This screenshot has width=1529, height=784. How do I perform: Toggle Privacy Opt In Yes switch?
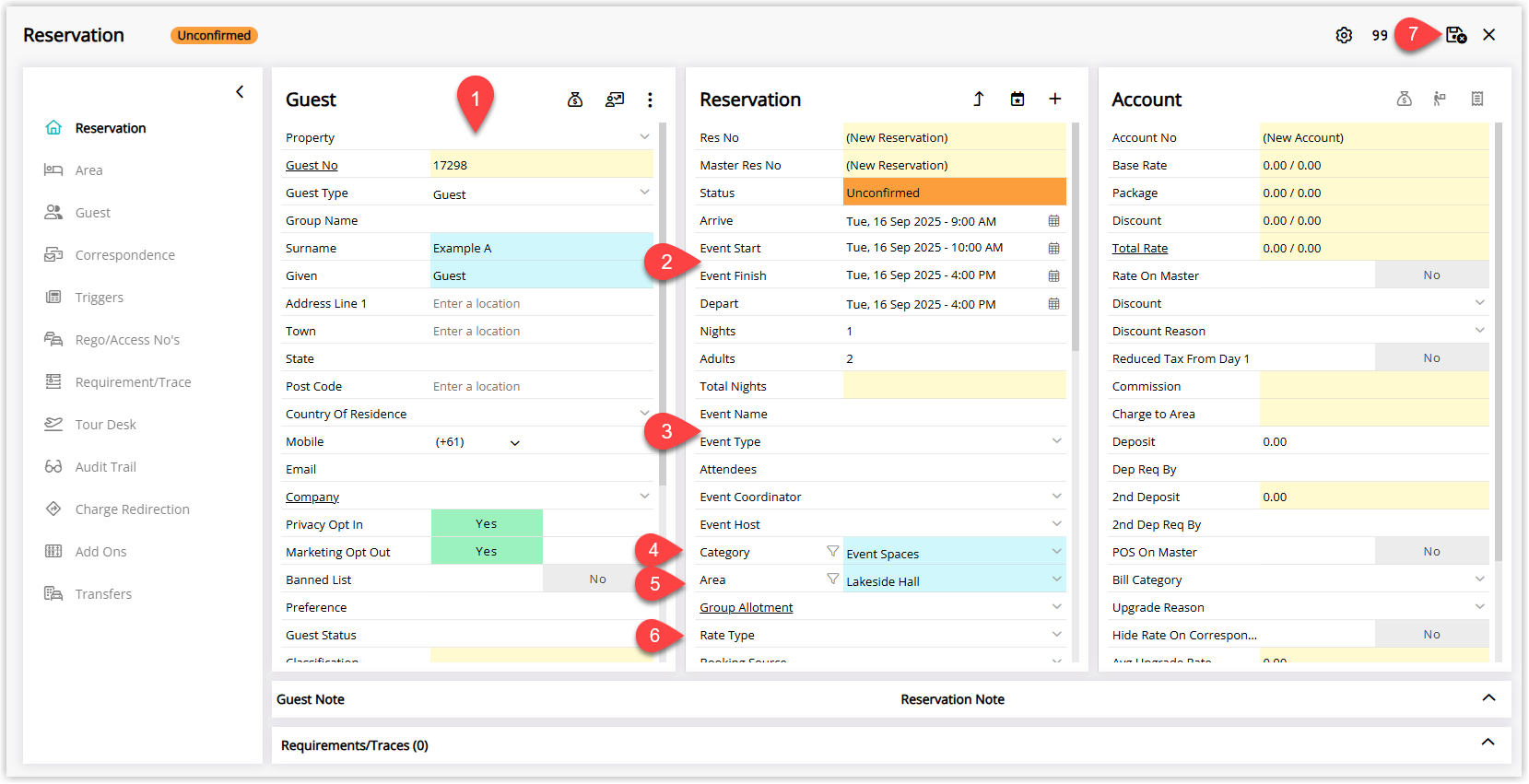487,523
